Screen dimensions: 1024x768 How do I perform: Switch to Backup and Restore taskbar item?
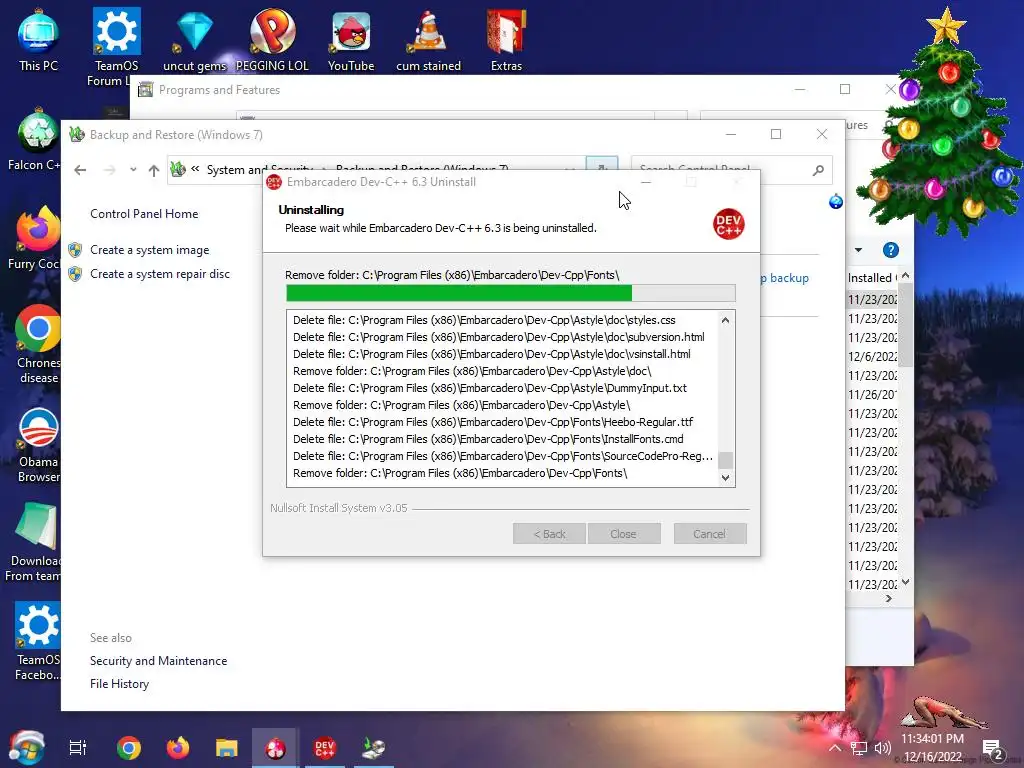[x=374, y=748]
